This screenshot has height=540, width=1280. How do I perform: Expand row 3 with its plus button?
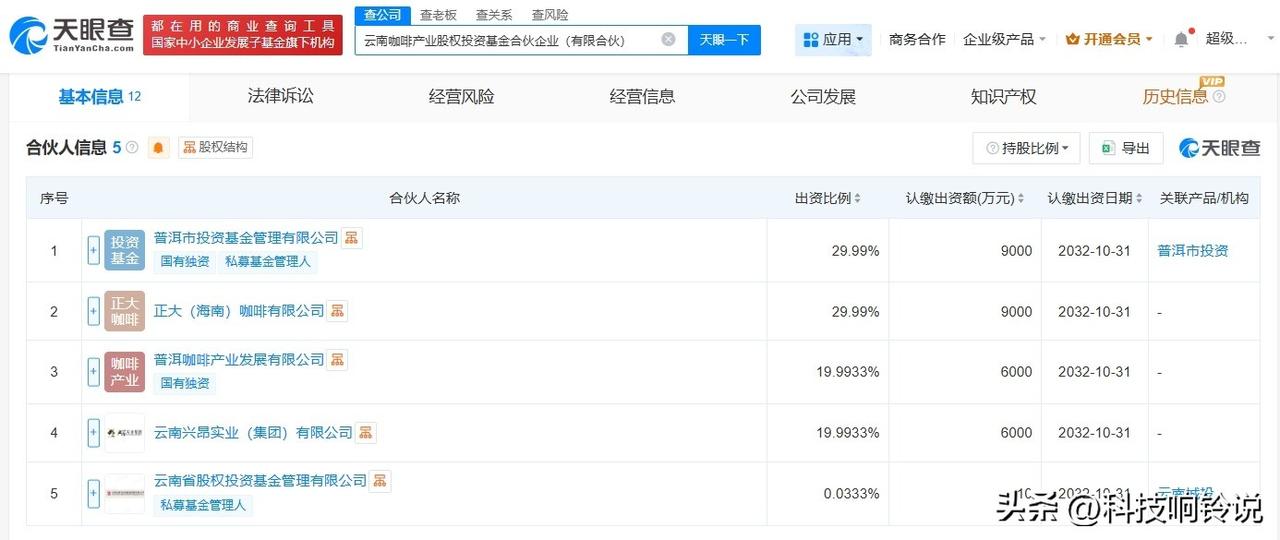click(93, 371)
